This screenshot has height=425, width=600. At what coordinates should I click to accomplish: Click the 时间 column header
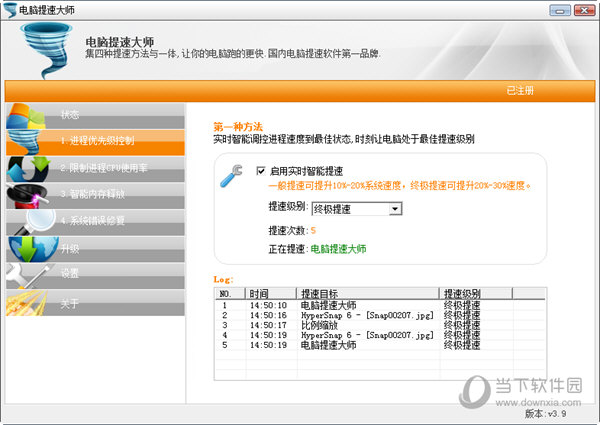pyautogui.click(x=271, y=294)
